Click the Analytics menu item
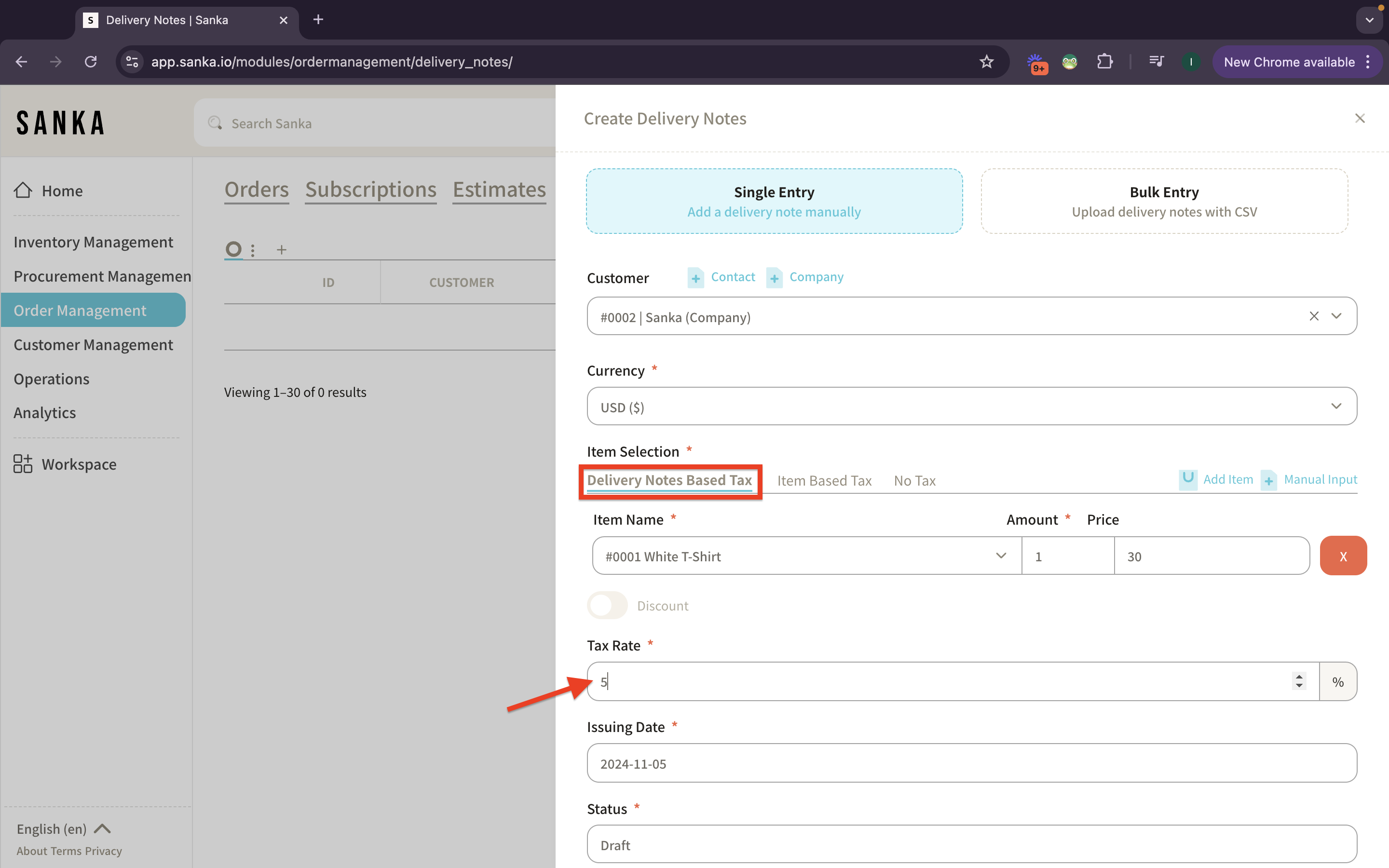This screenshot has width=1389, height=868. coord(44,412)
